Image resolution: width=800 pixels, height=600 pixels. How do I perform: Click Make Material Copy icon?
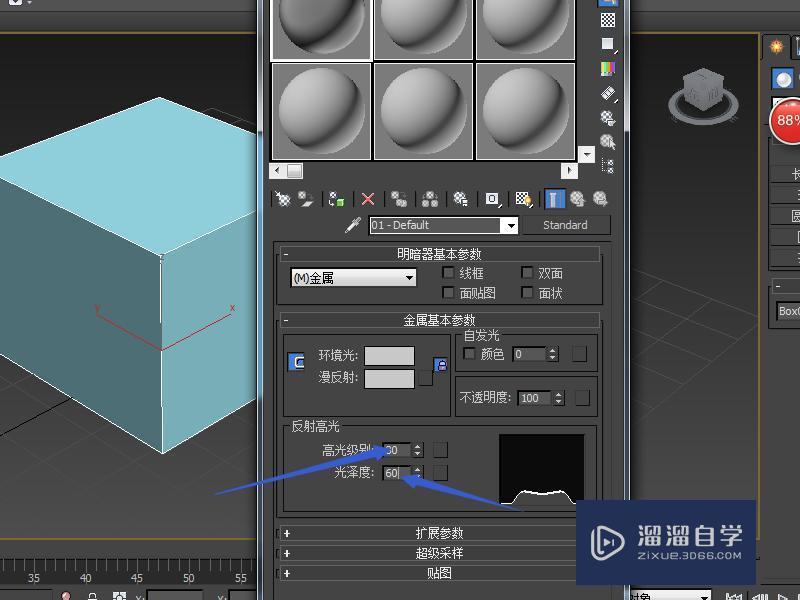398,198
